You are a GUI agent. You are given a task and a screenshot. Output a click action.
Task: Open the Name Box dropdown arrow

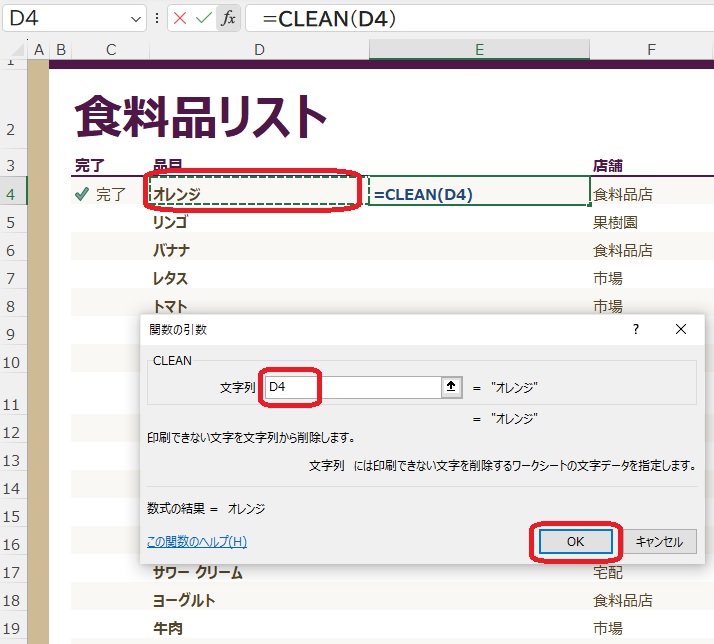[136, 19]
